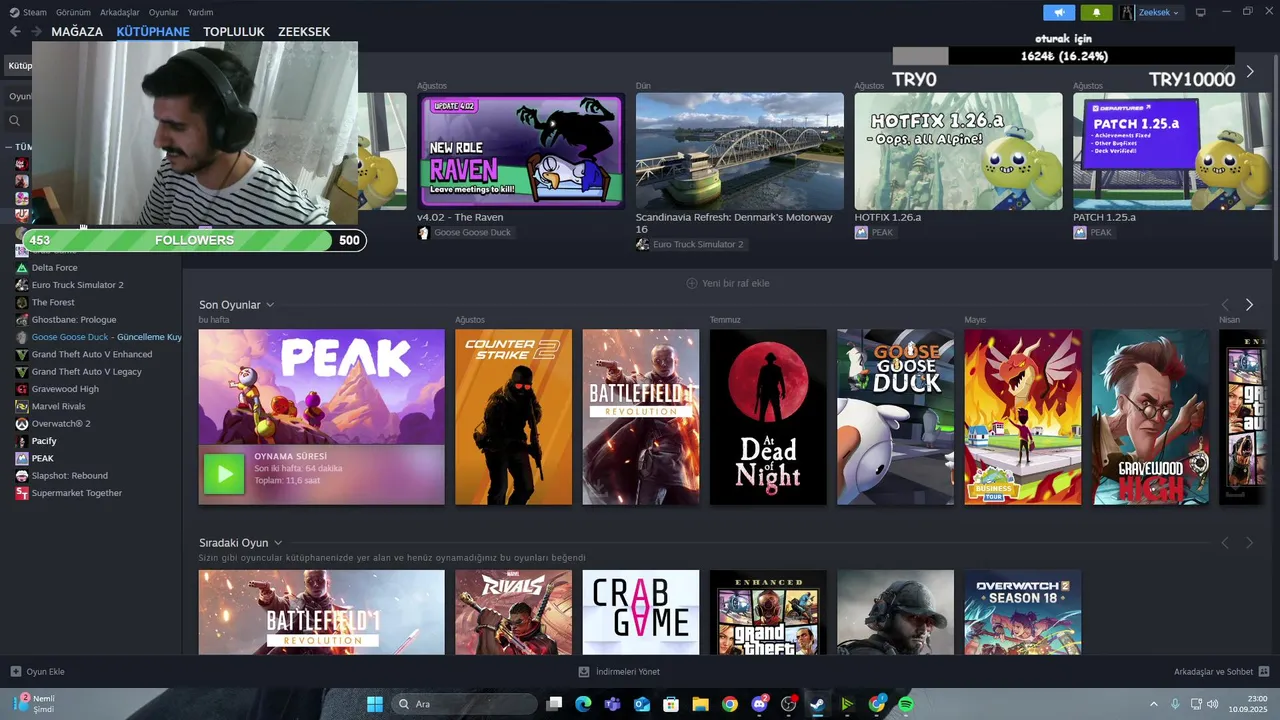
Task: Switch to the TOPLULUK tab
Action: 234,32
